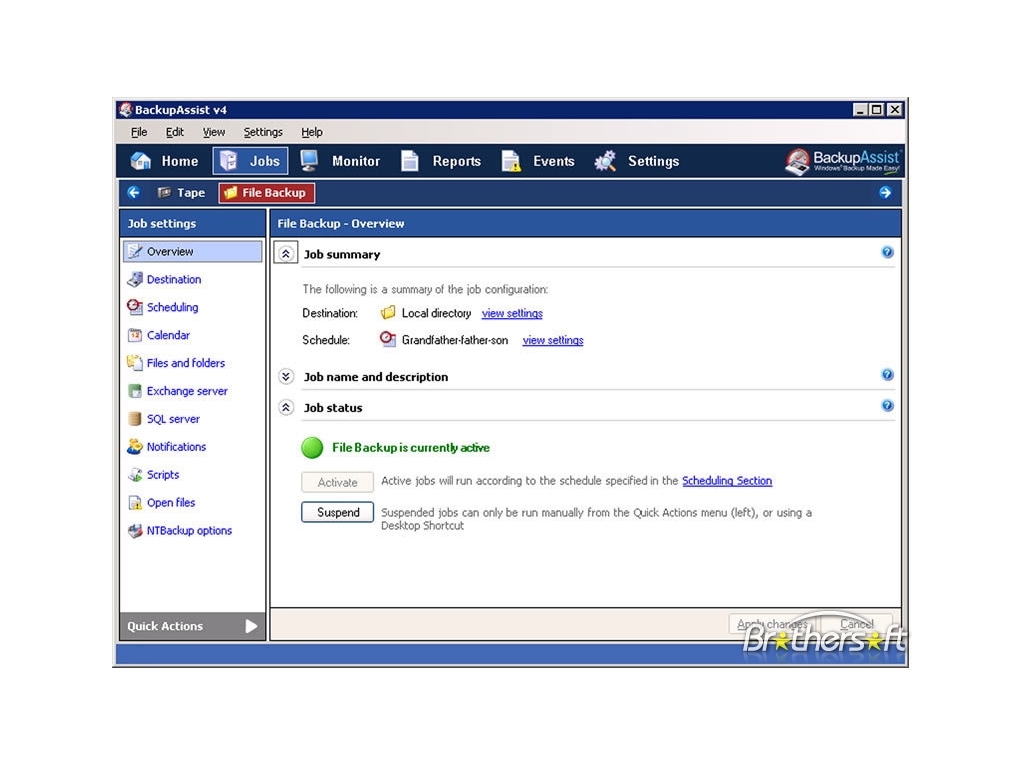Click the Destination drive icon

point(135,280)
